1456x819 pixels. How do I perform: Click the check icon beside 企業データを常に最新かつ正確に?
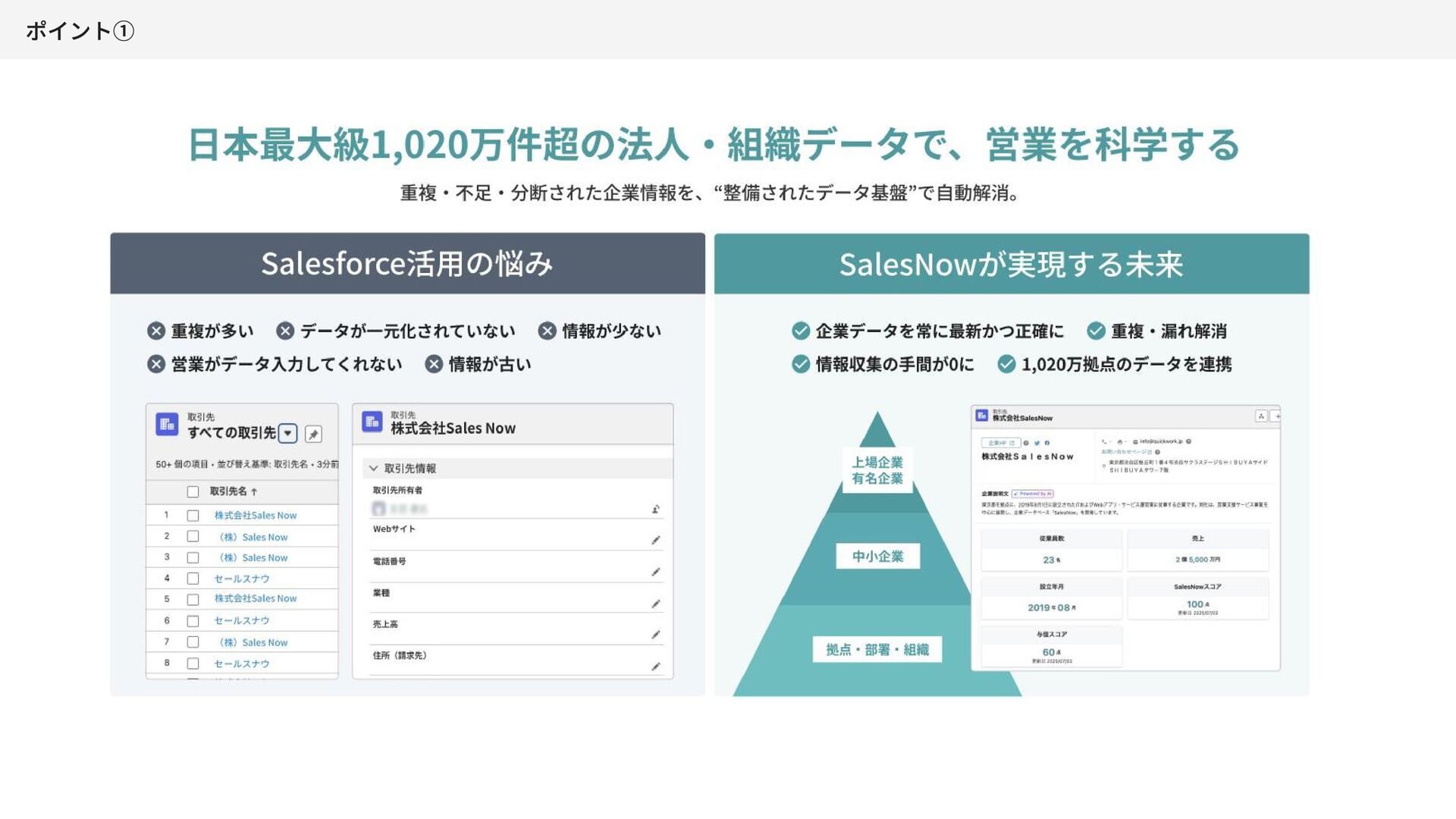pos(801,331)
